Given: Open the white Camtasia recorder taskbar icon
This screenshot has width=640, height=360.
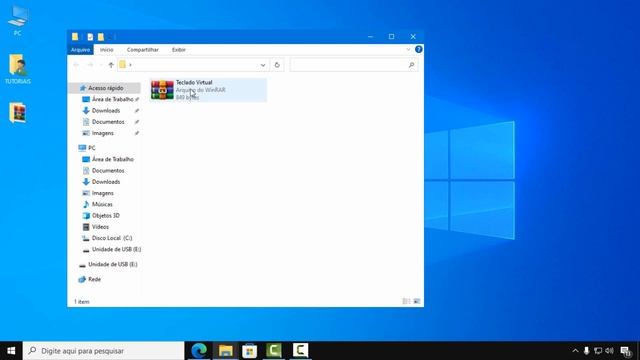Looking at the screenshot, I should click(300, 351).
